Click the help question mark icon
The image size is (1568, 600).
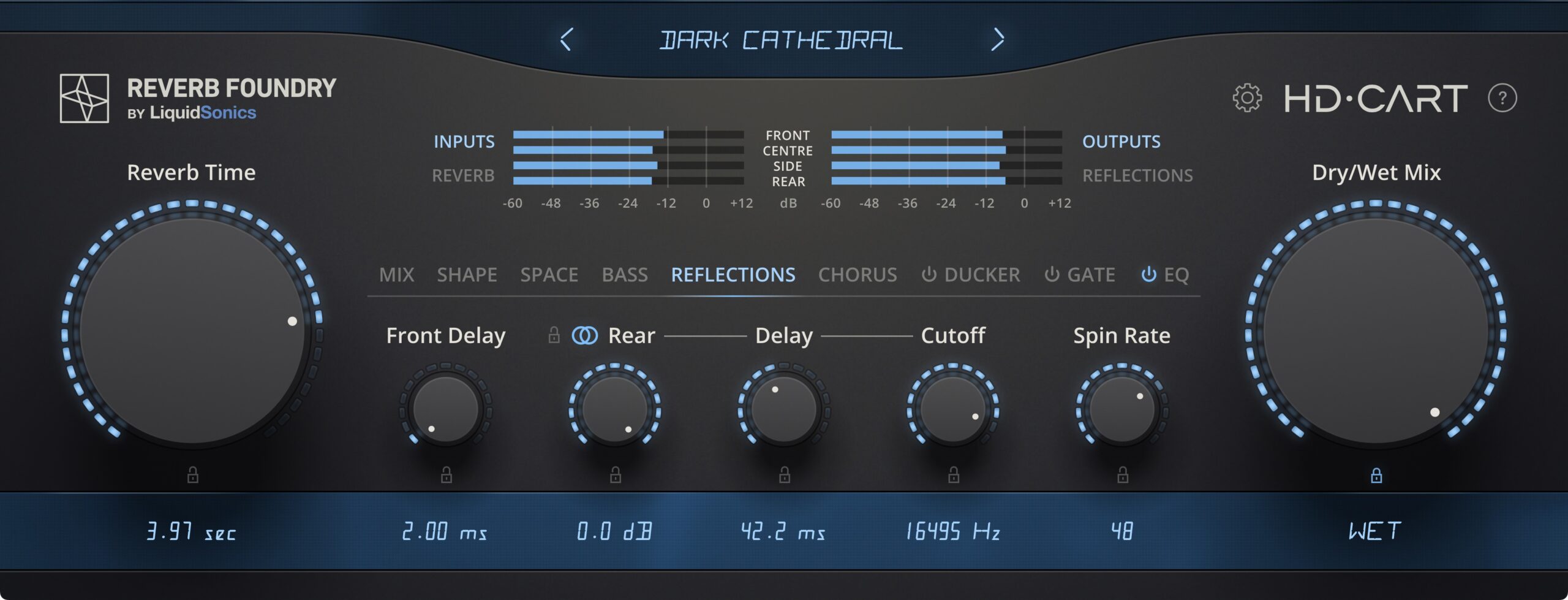1502,98
